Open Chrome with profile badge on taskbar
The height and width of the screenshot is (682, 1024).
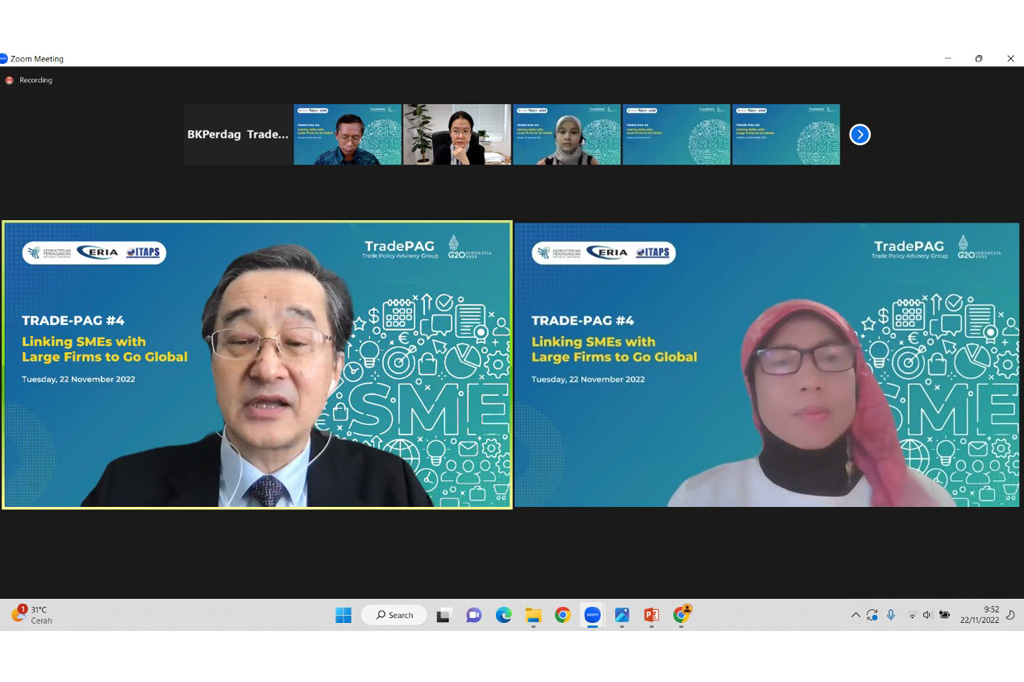click(x=681, y=614)
